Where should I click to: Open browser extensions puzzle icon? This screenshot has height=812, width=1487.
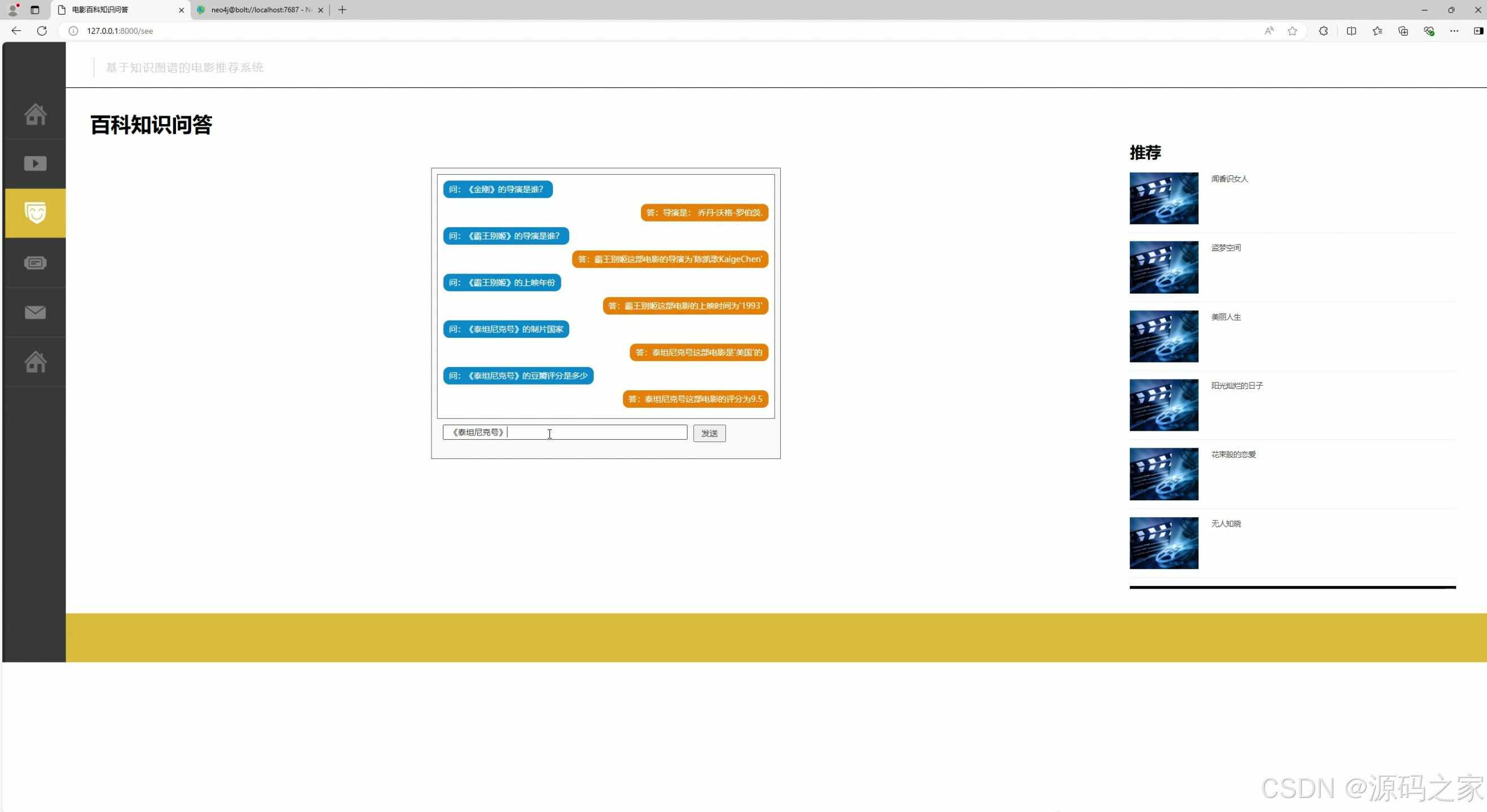(1323, 31)
